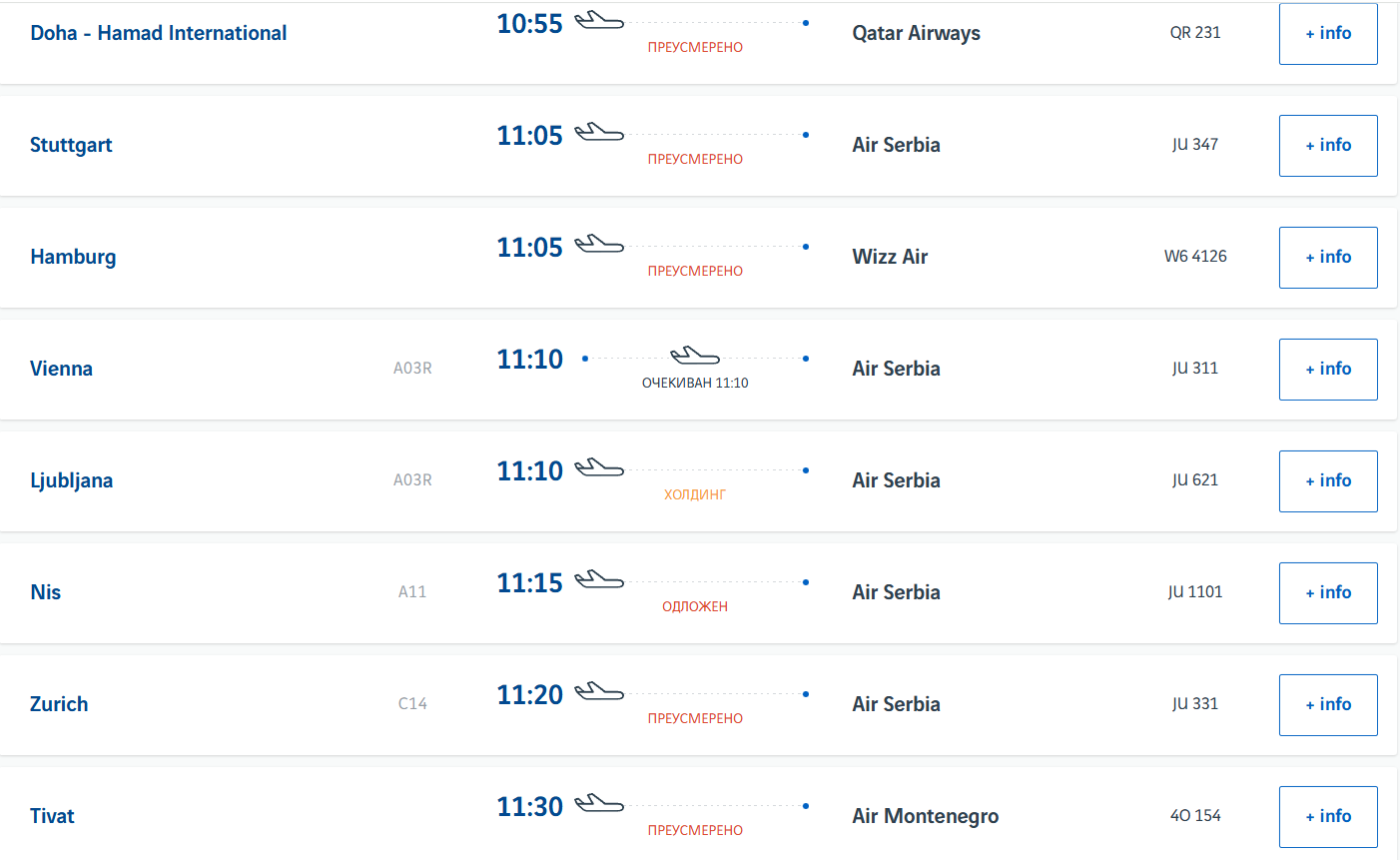Image resolution: width=1400 pixels, height=860 pixels.
Task: Click the airplane icon on the Hamburg row
Action: [599, 244]
